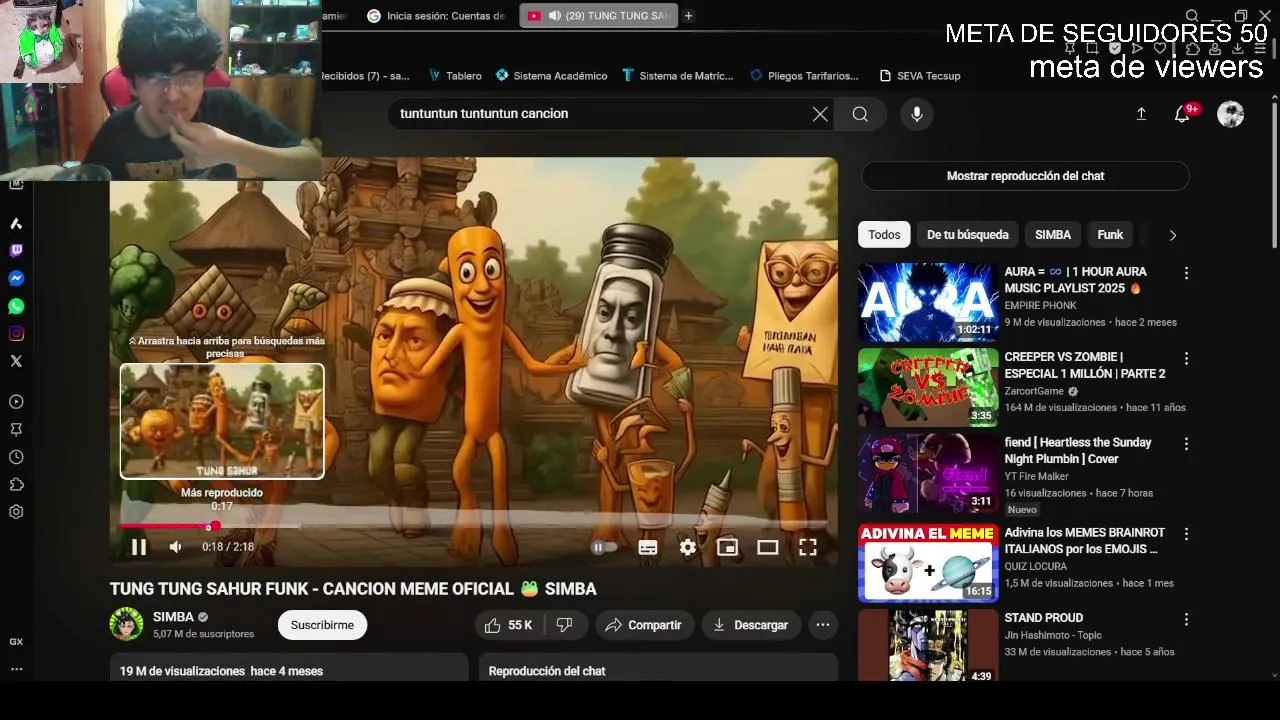Image resolution: width=1280 pixels, height=720 pixels.
Task: Select De tu búsqueda chip
Action: 967,235
